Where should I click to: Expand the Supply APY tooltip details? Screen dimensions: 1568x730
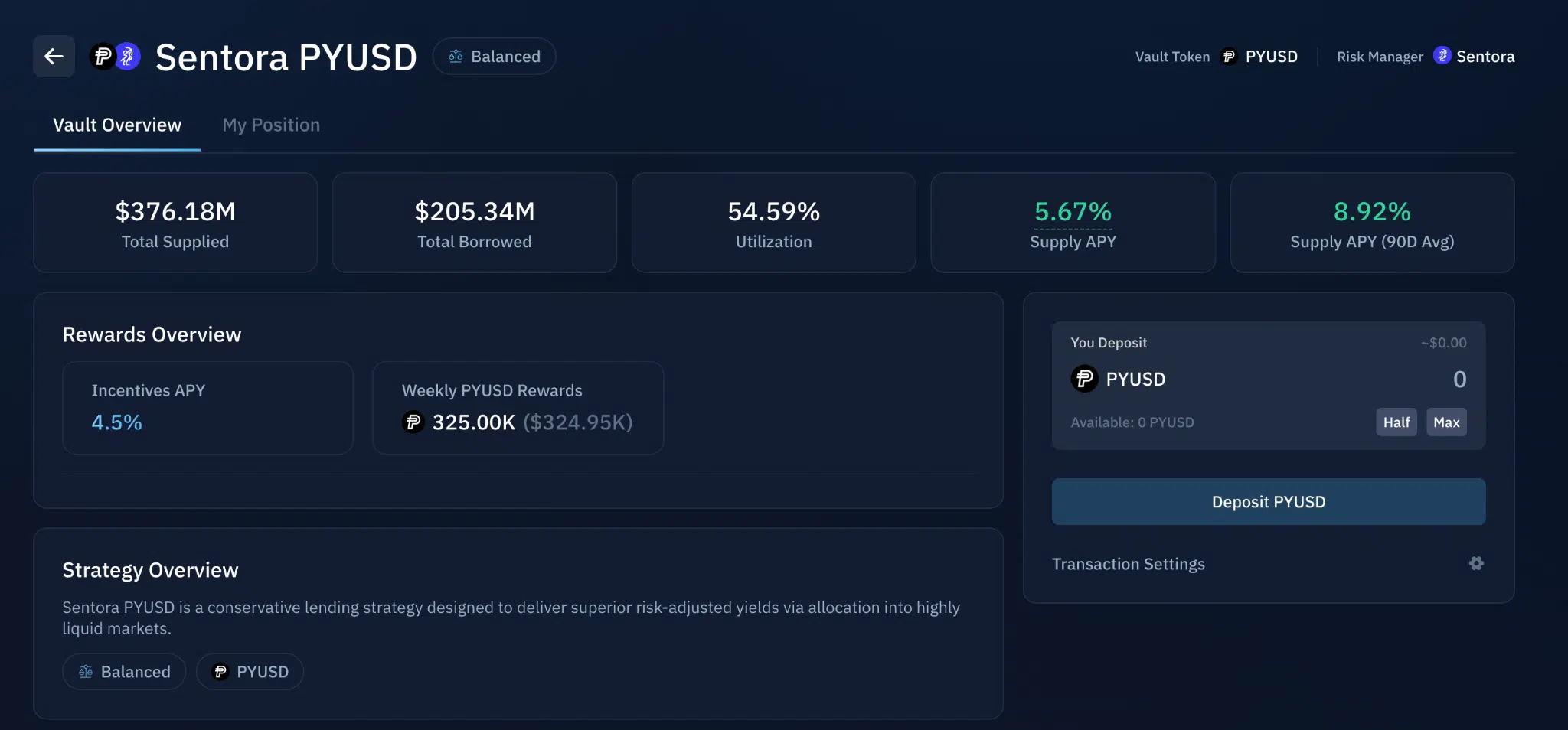pos(1072,212)
